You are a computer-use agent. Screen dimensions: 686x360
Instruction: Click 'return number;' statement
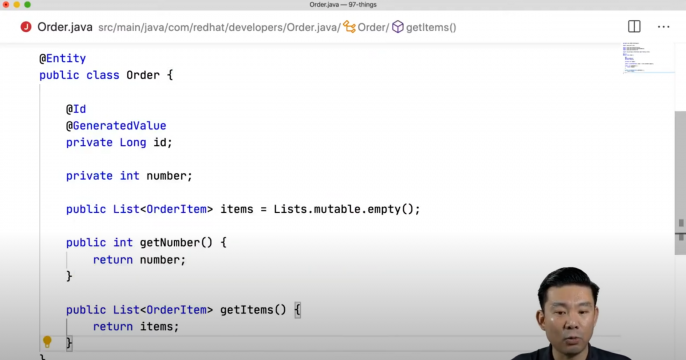coord(139,260)
